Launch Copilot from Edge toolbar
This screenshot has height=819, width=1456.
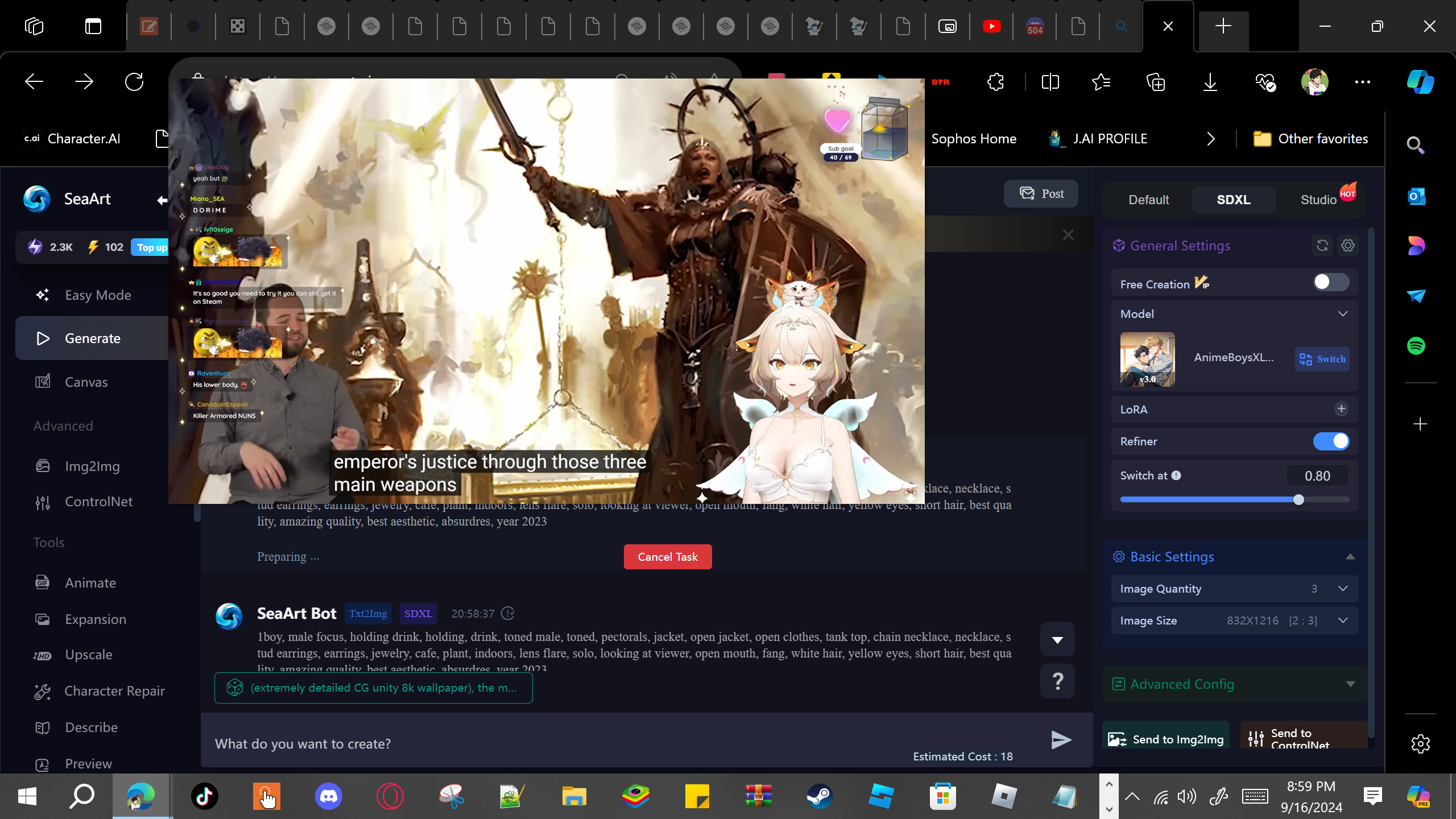1420,82
